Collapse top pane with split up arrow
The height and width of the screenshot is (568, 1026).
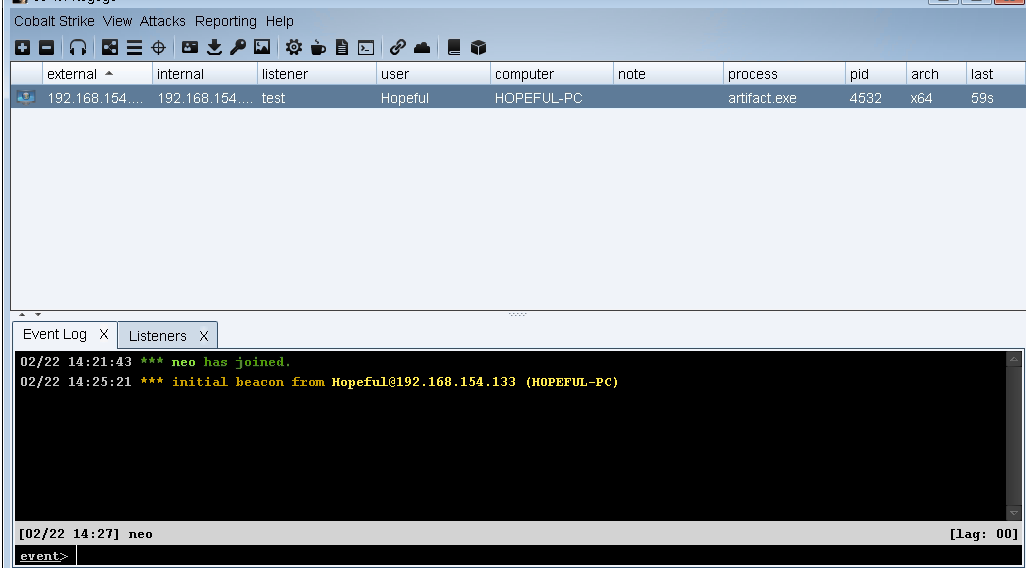click(22, 315)
